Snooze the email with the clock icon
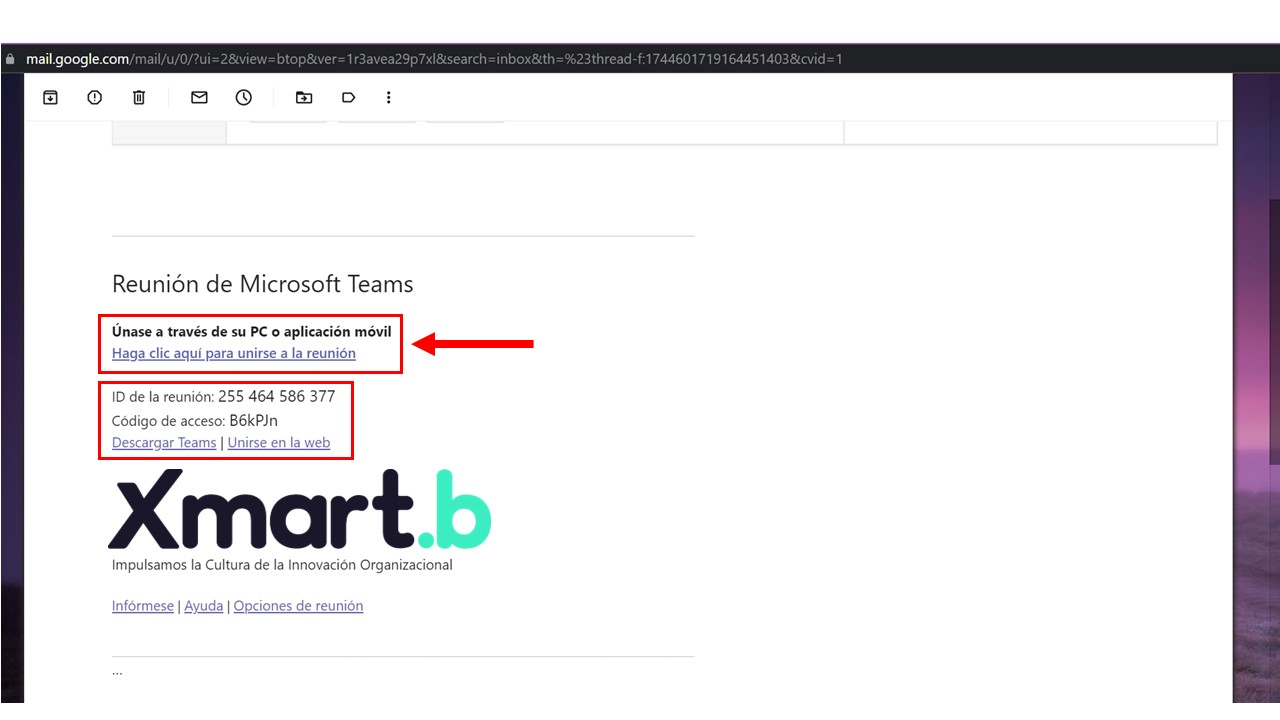 tap(244, 97)
